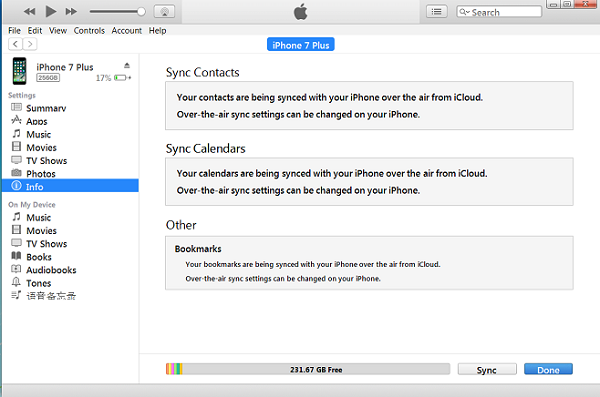Click into the Search field

tap(499, 12)
